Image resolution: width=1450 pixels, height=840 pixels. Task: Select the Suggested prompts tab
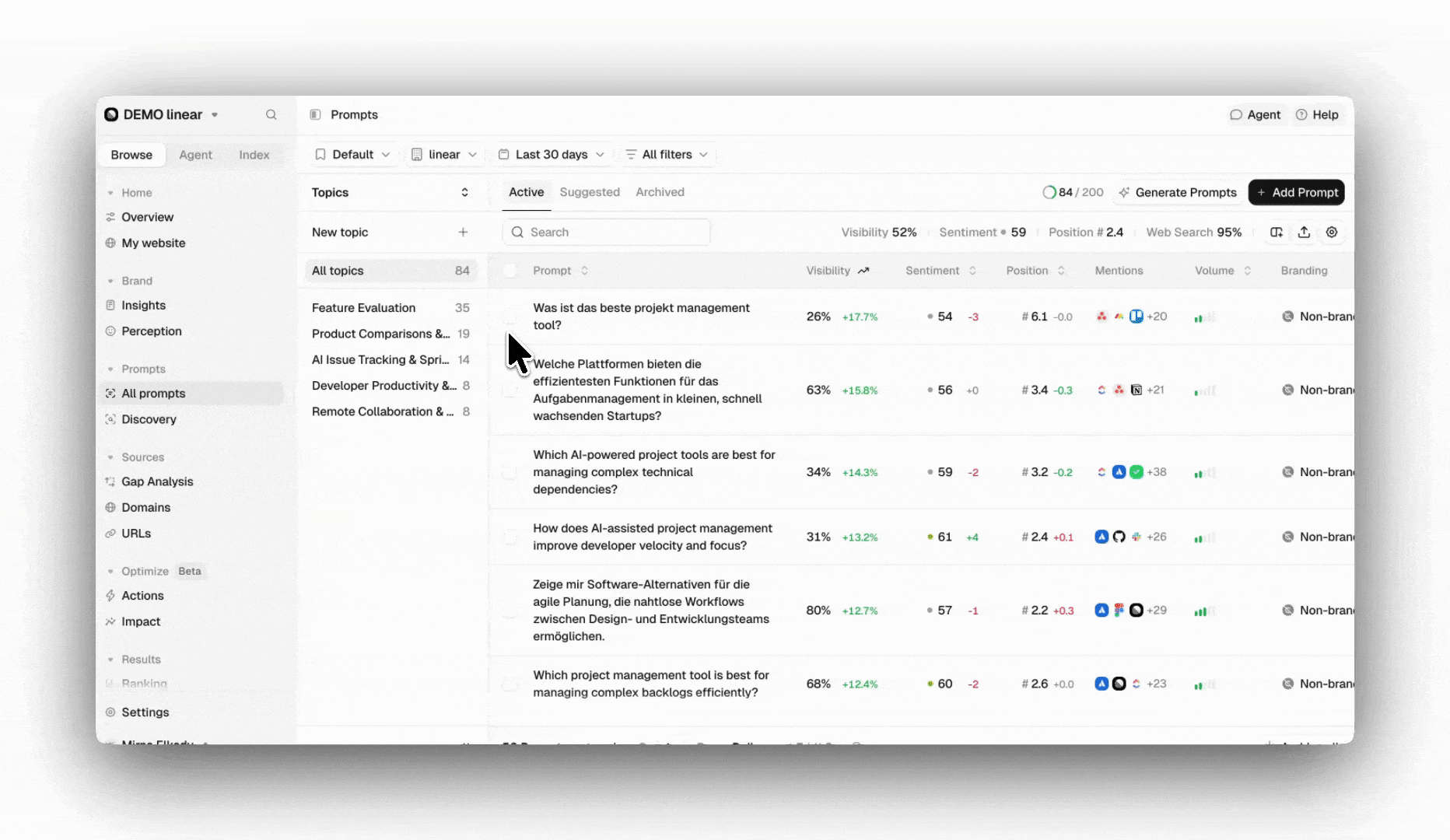[590, 192]
